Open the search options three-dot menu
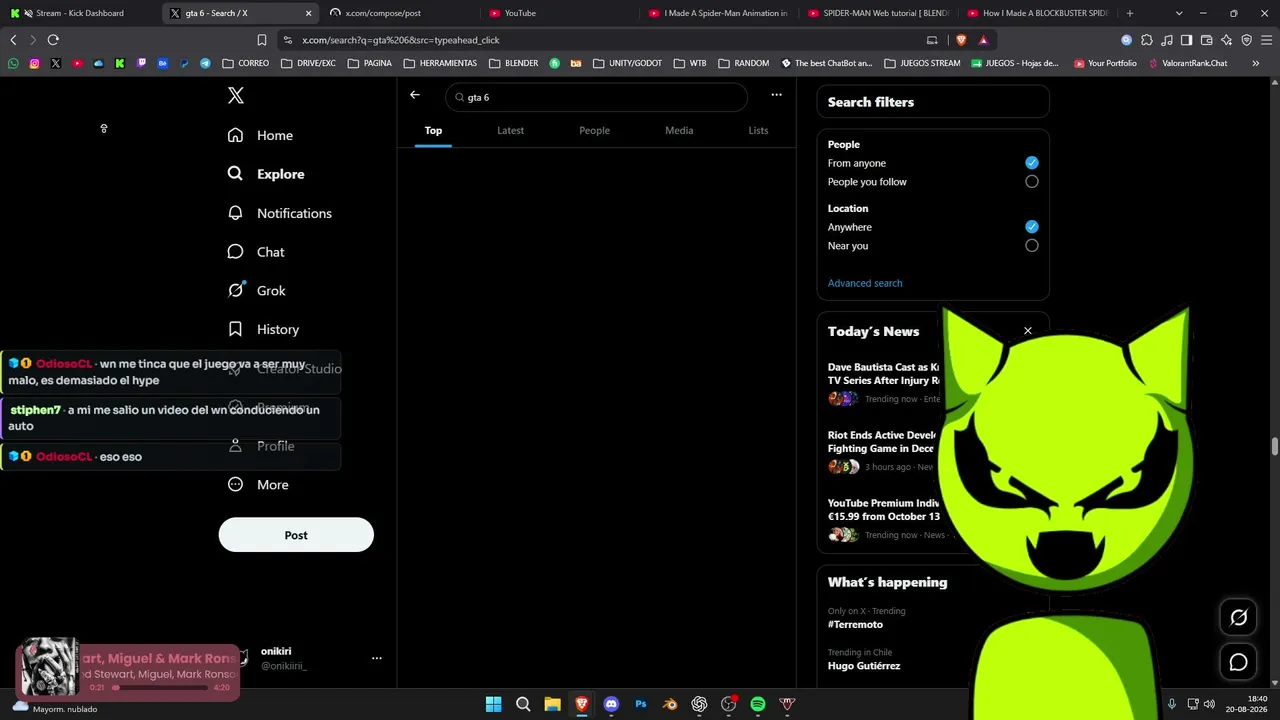The height and width of the screenshot is (720, 1280). [776, 95]
